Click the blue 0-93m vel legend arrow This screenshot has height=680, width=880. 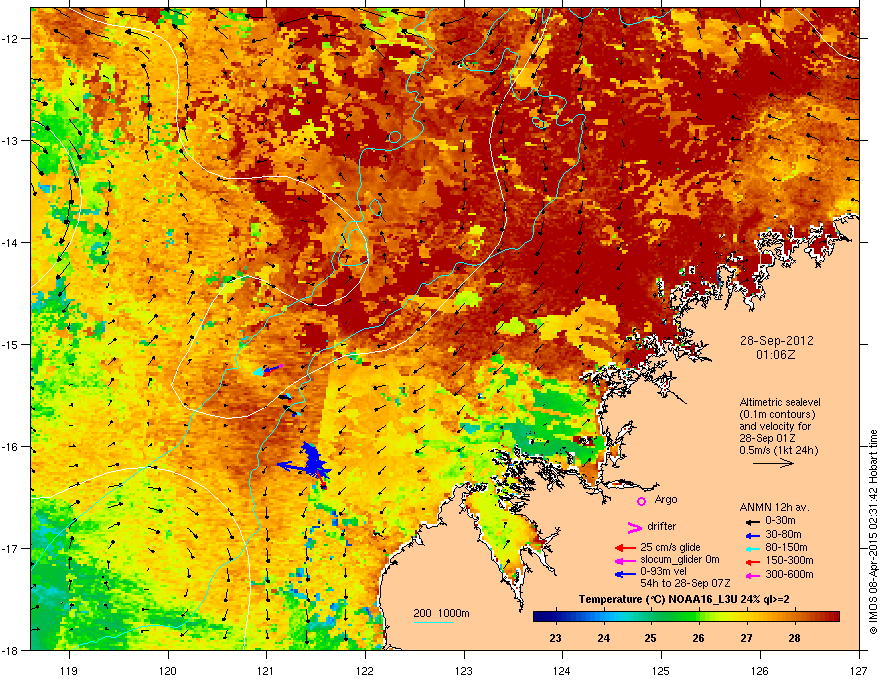click(x=625, y=574)
